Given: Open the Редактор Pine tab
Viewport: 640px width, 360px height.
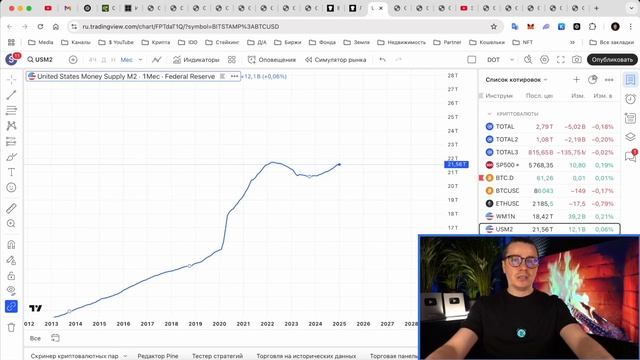Looking at the screenshot, I should point(158,356).
